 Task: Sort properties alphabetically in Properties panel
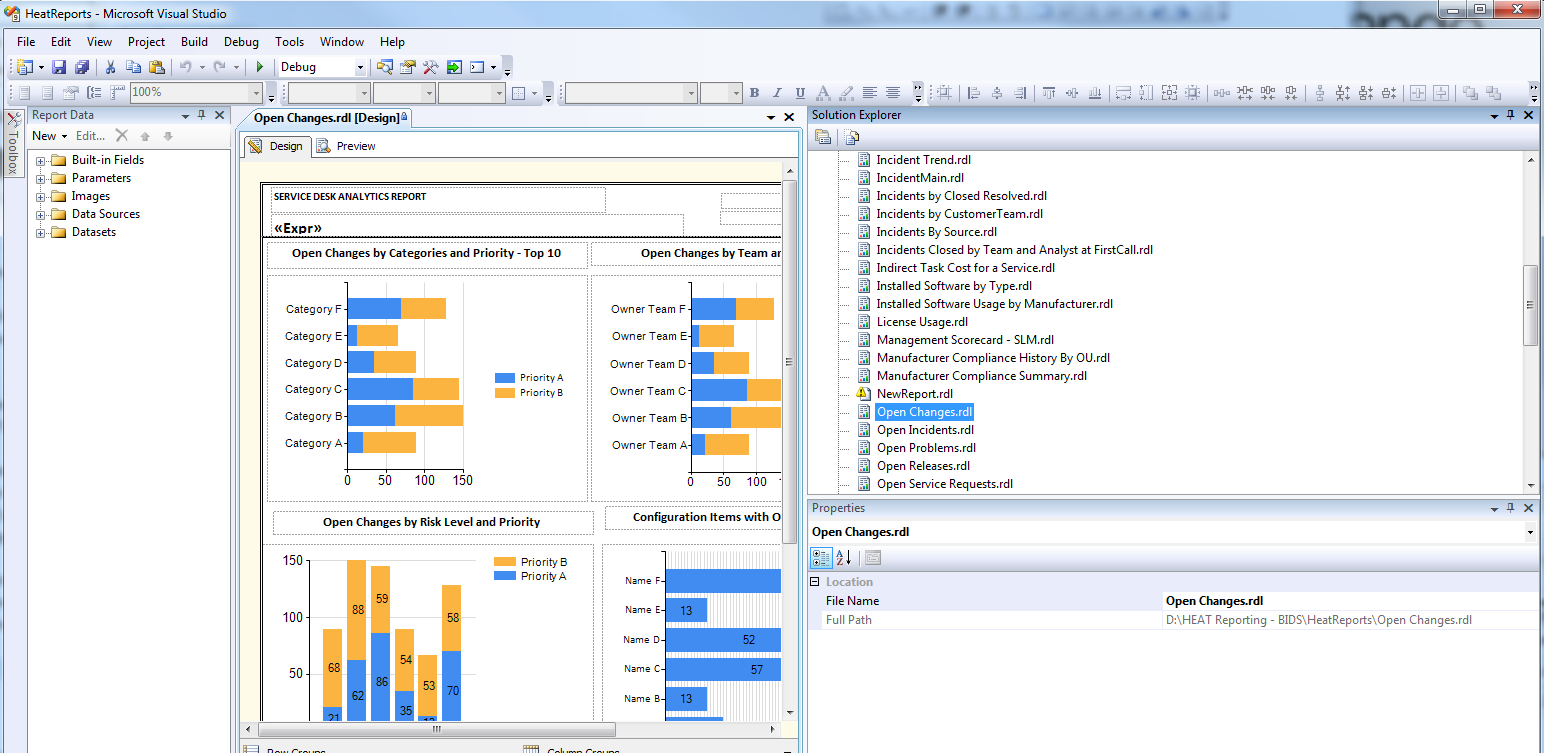[845, 558]
